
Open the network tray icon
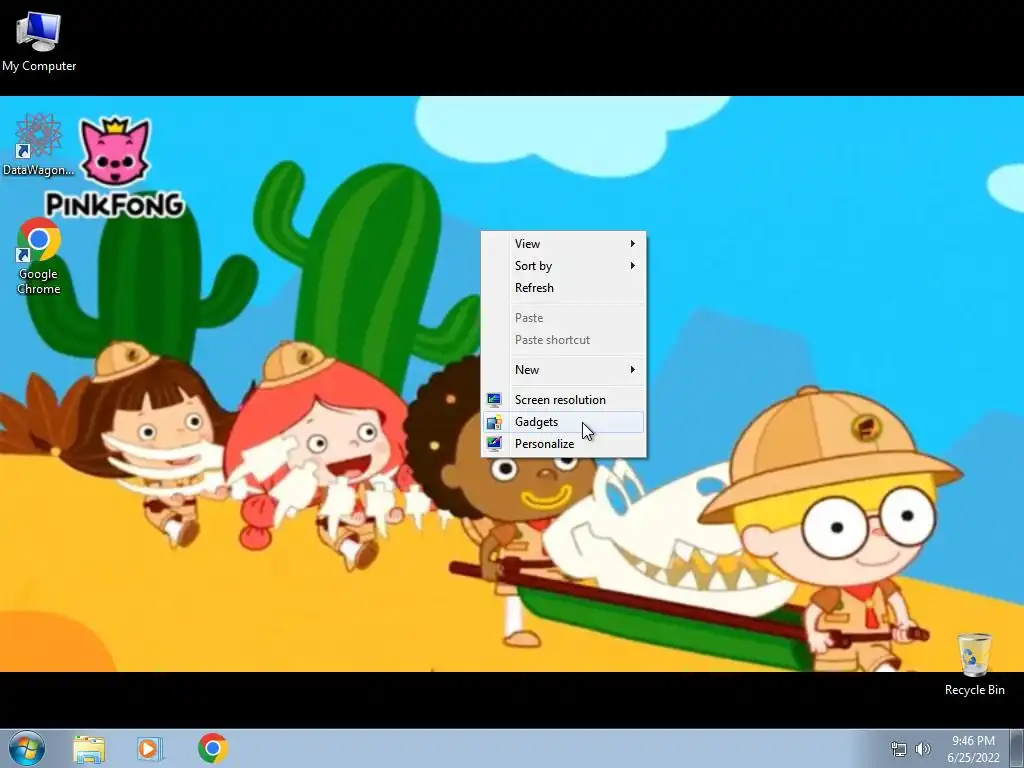(x=899, y=749)
